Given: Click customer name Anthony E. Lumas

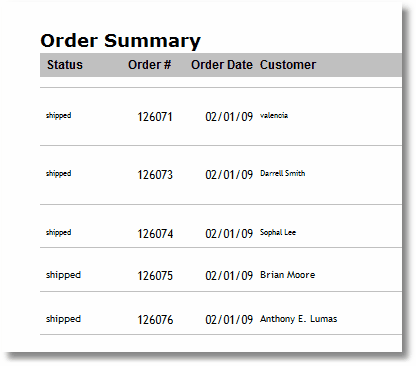Looking at the screenshot, I should click(299, 319).
